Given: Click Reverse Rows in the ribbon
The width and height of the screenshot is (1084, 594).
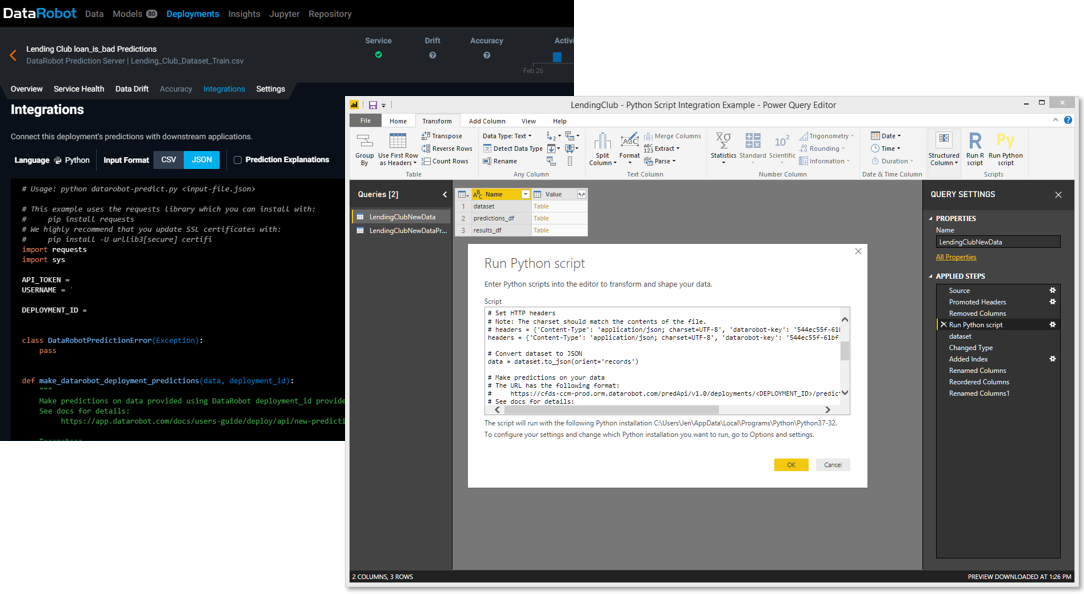Looking at the screenshot, I should [x=447, y=149].
